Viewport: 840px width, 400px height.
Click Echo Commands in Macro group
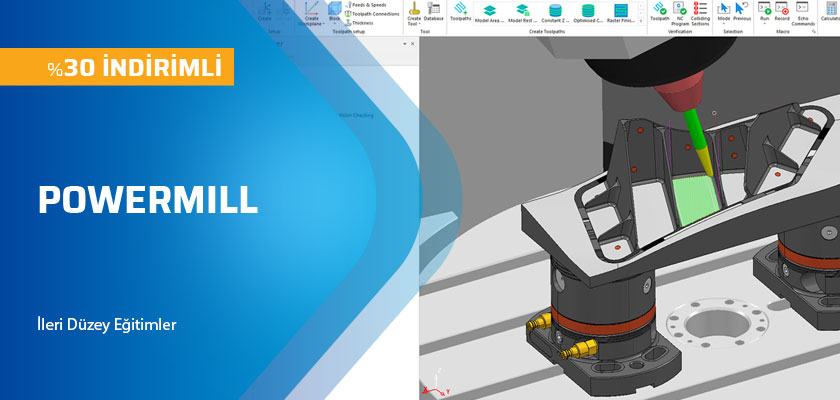click(x=804, y=14)
